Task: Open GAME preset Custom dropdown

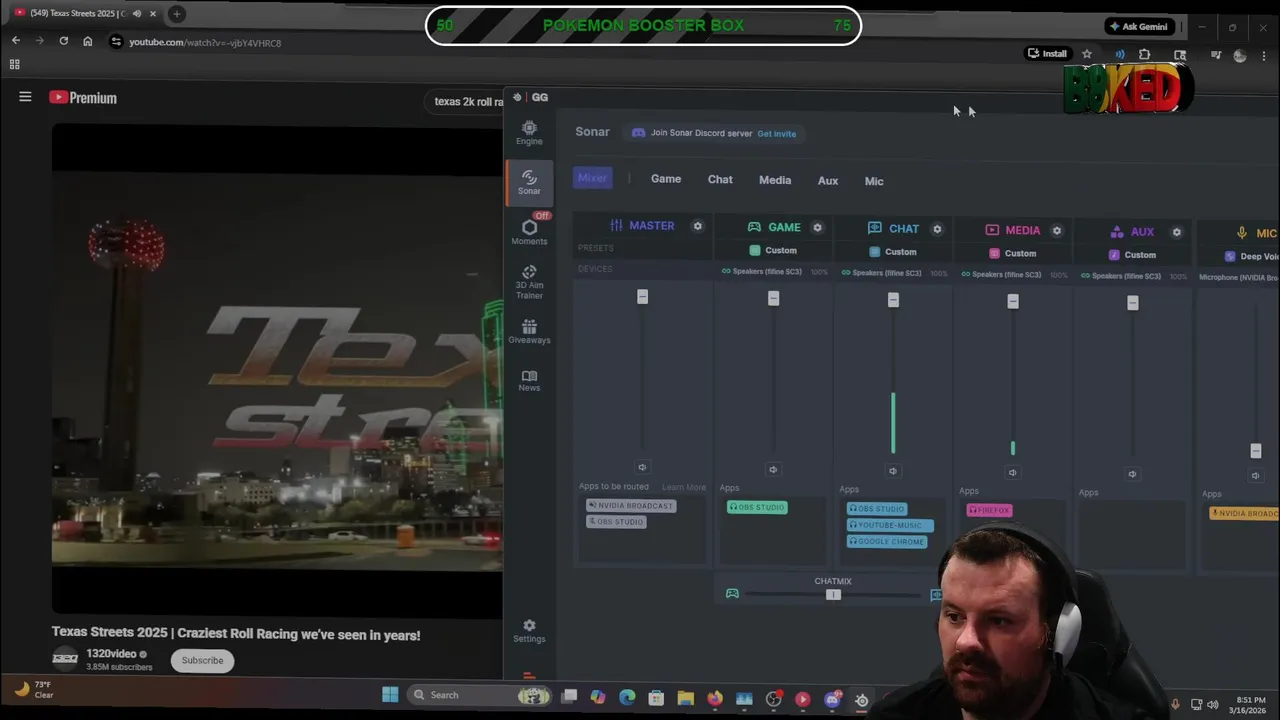Action: [773, 251]
